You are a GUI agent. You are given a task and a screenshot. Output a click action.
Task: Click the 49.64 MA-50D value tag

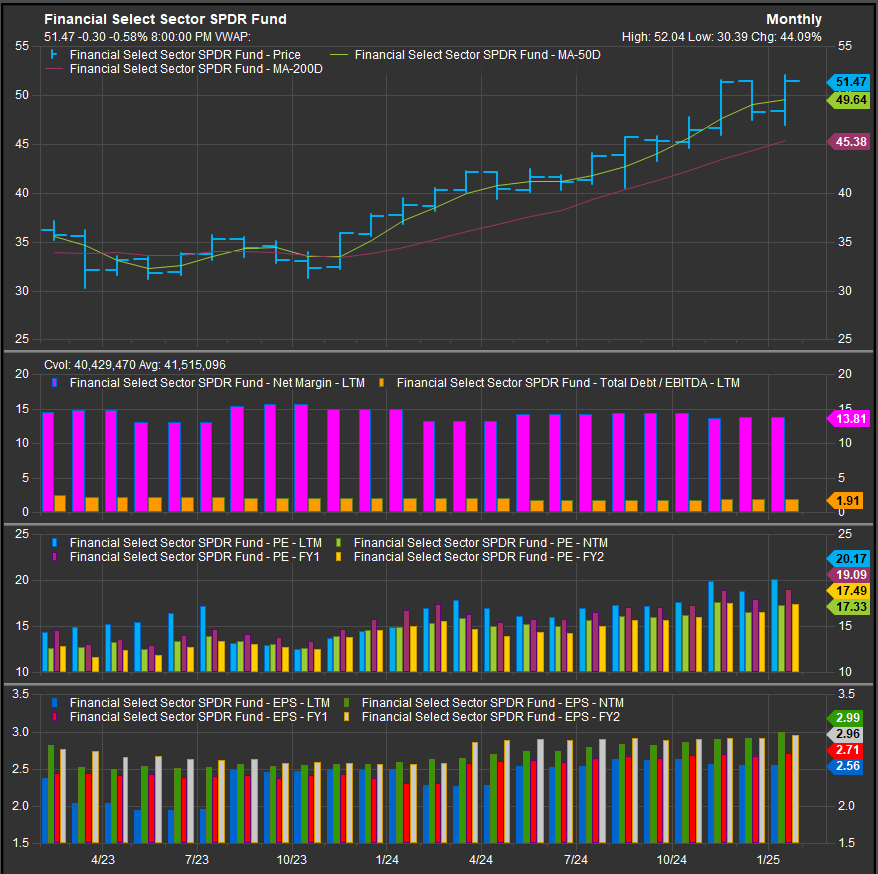[848, 100]
